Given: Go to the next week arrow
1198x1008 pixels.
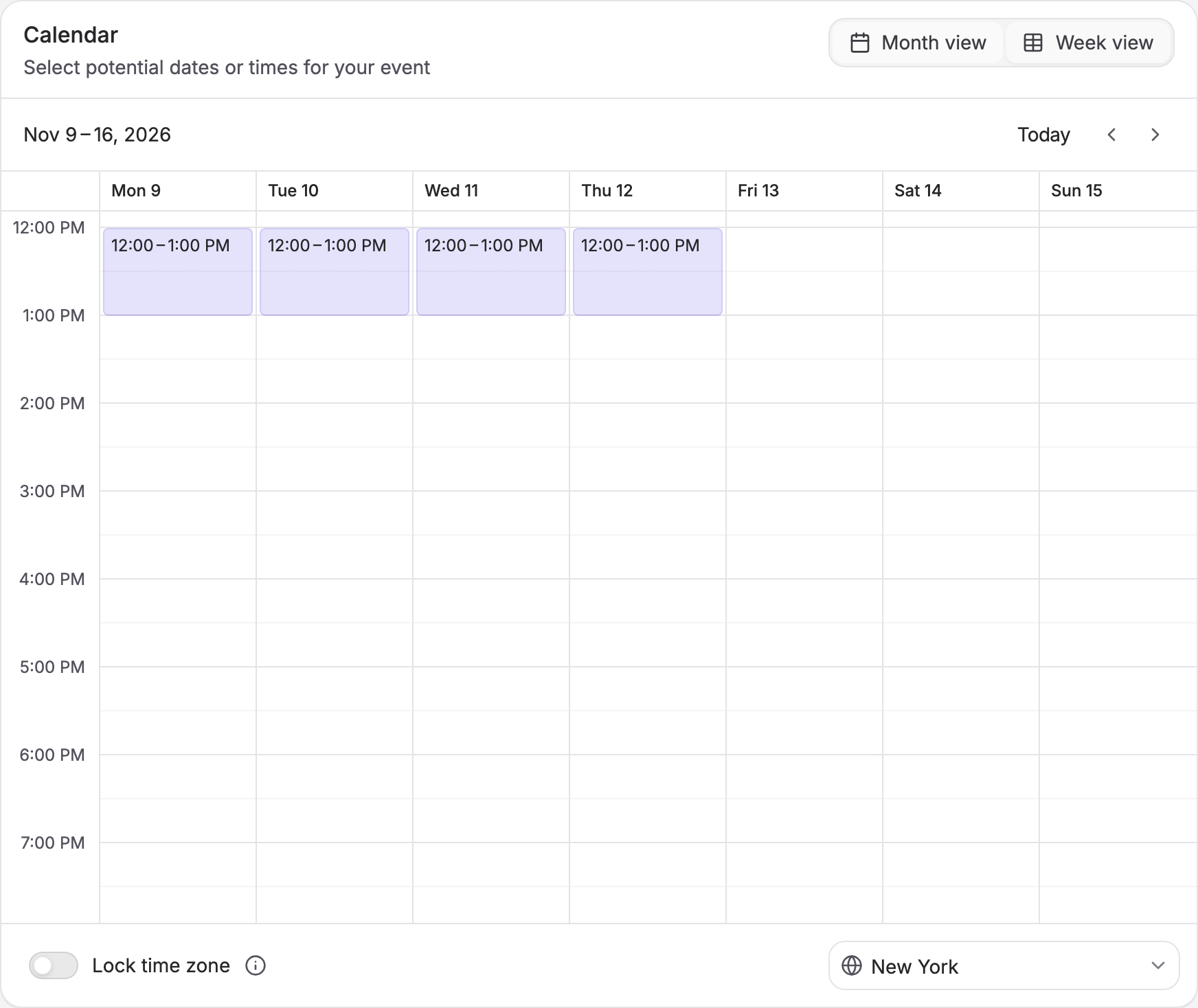Looking at the screenshot, I should point(1155,135).
